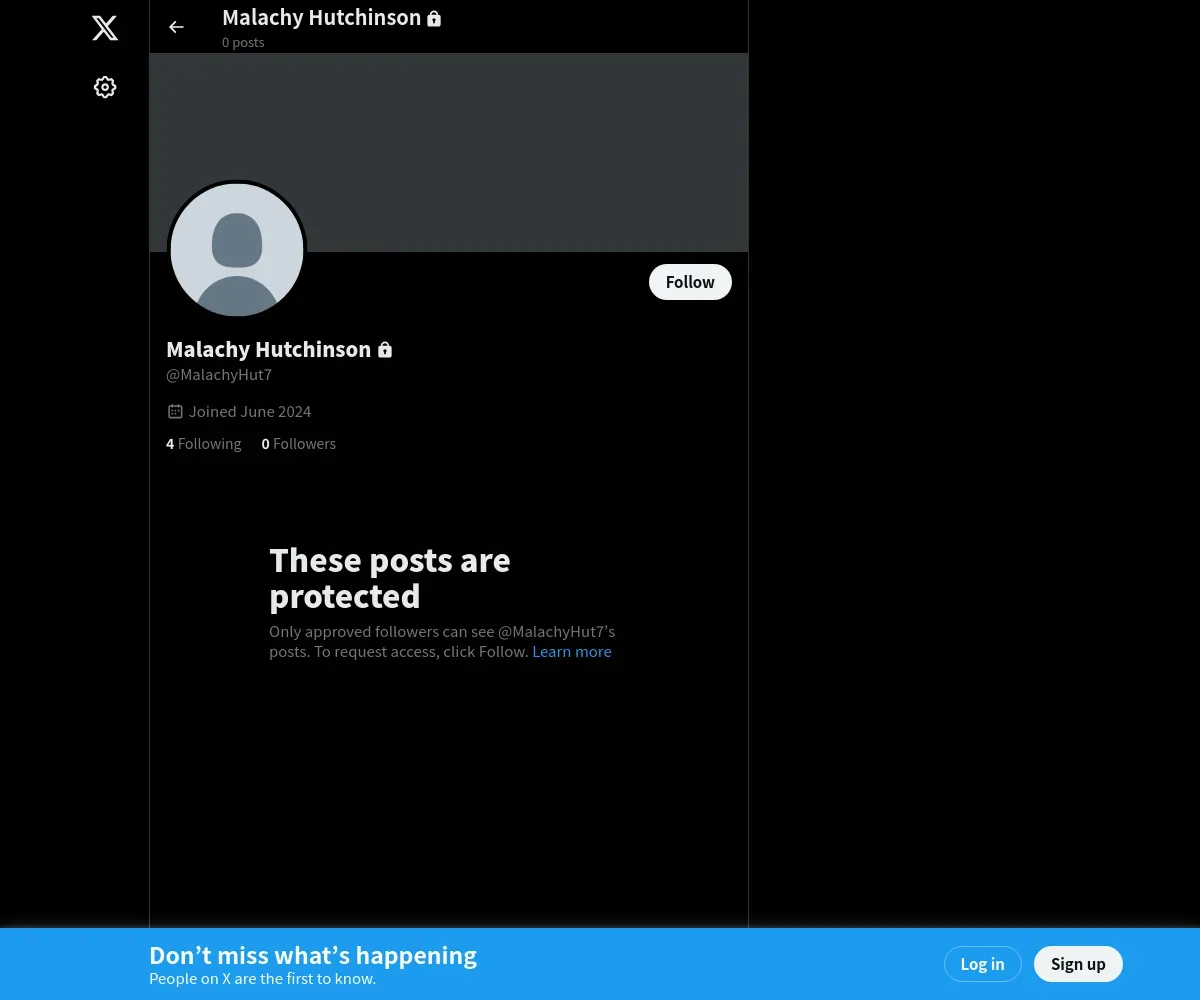Open the Learn more link
The image size is (1200, 1000).
[x=572, y=651]
